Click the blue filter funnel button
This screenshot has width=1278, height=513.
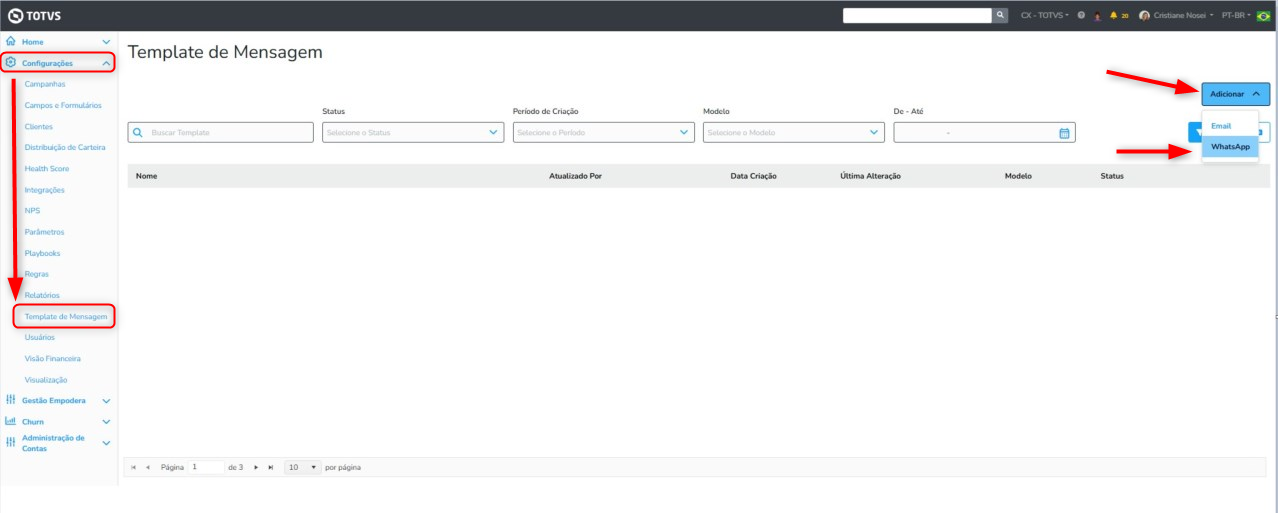1196,132
